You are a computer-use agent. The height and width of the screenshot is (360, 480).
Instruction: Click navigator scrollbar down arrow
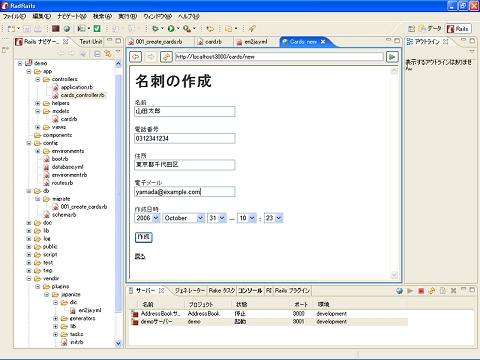click(x=118, y=343)
